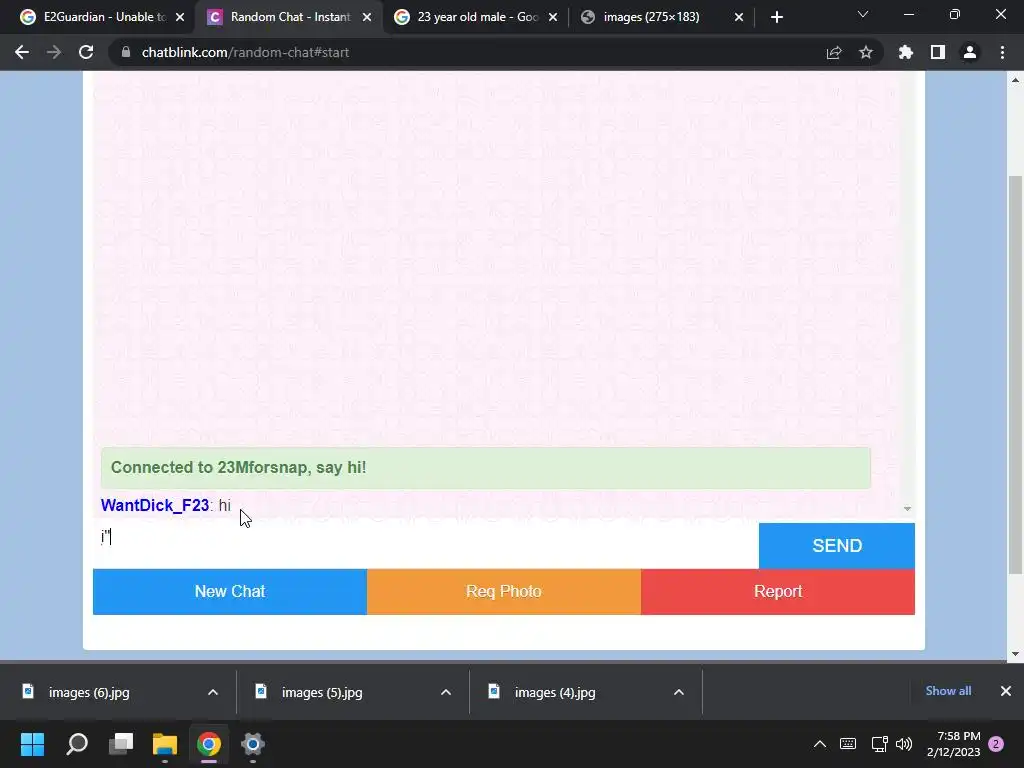
Task: Report the chat partner
Action: (x=778, y=592)
